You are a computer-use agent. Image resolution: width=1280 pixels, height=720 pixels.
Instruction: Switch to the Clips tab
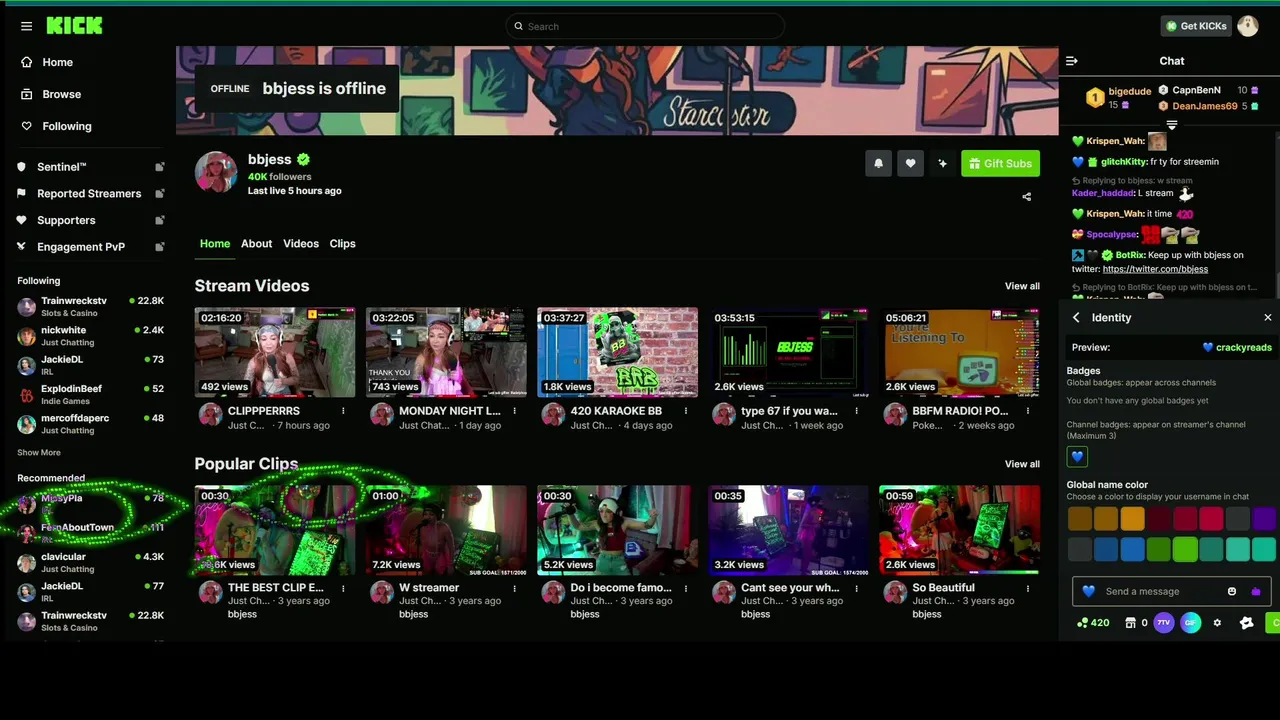pyautogui.click(x=342, y=244)
